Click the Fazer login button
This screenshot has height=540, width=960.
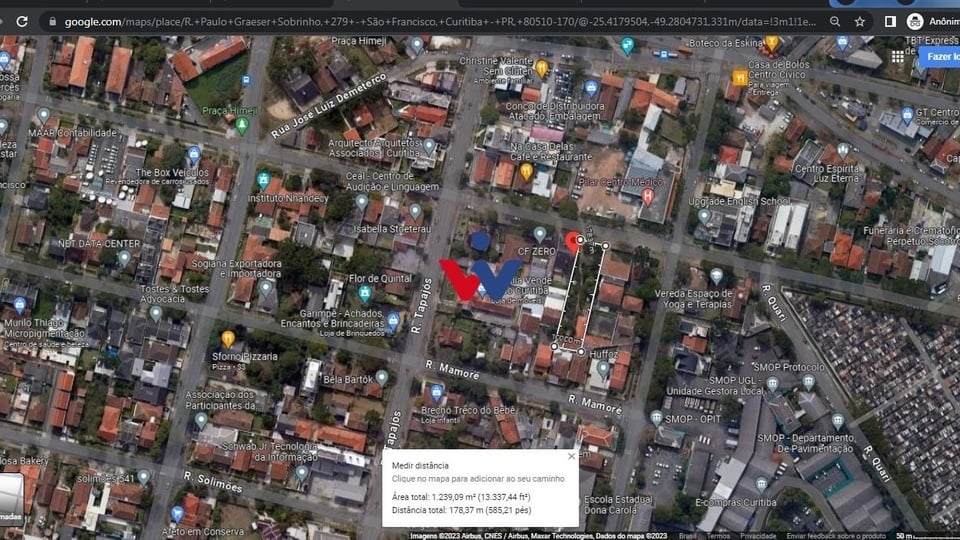pyautogui.click(x=942, y=57)
